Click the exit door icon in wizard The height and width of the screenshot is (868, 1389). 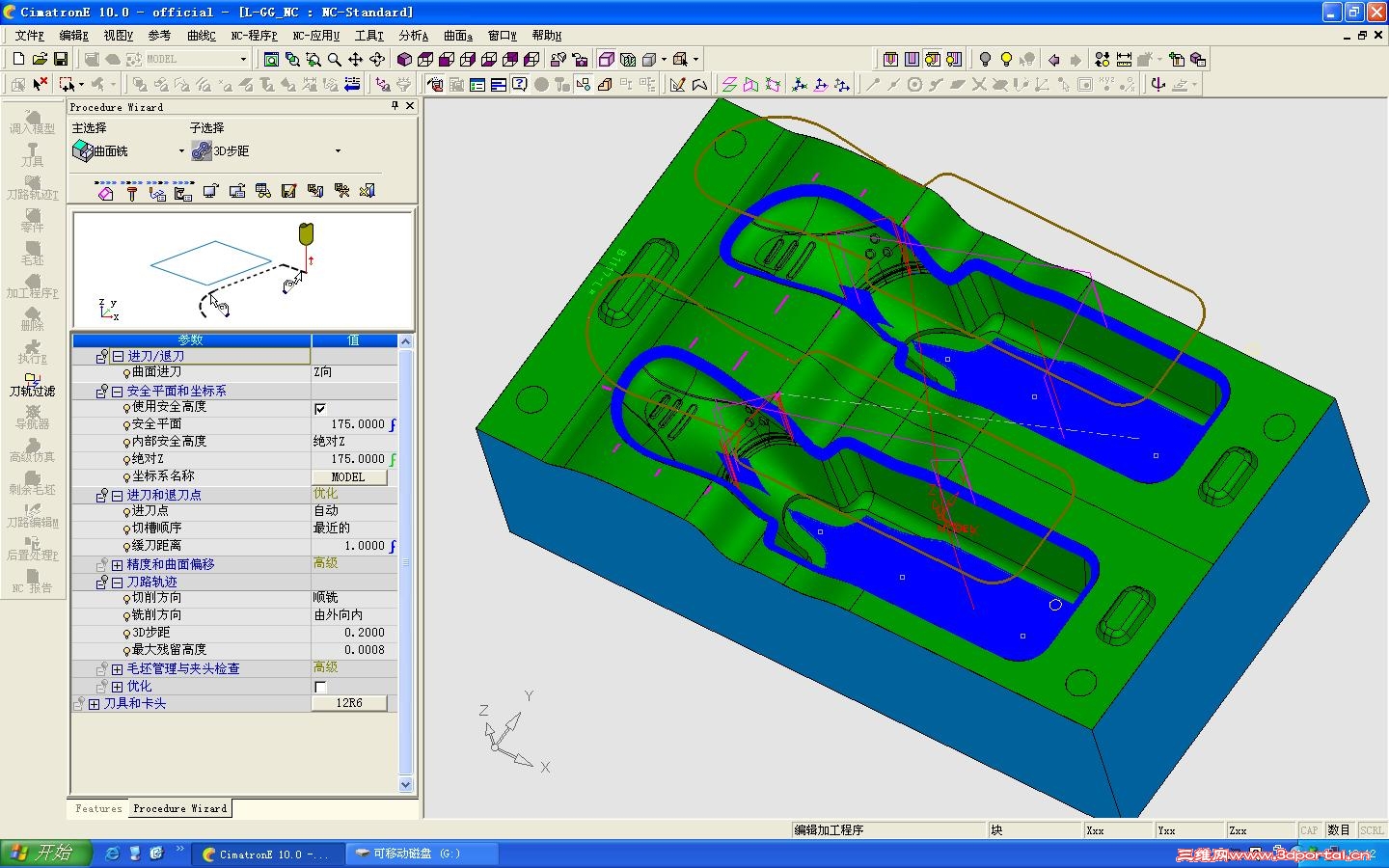click(368, 191)
